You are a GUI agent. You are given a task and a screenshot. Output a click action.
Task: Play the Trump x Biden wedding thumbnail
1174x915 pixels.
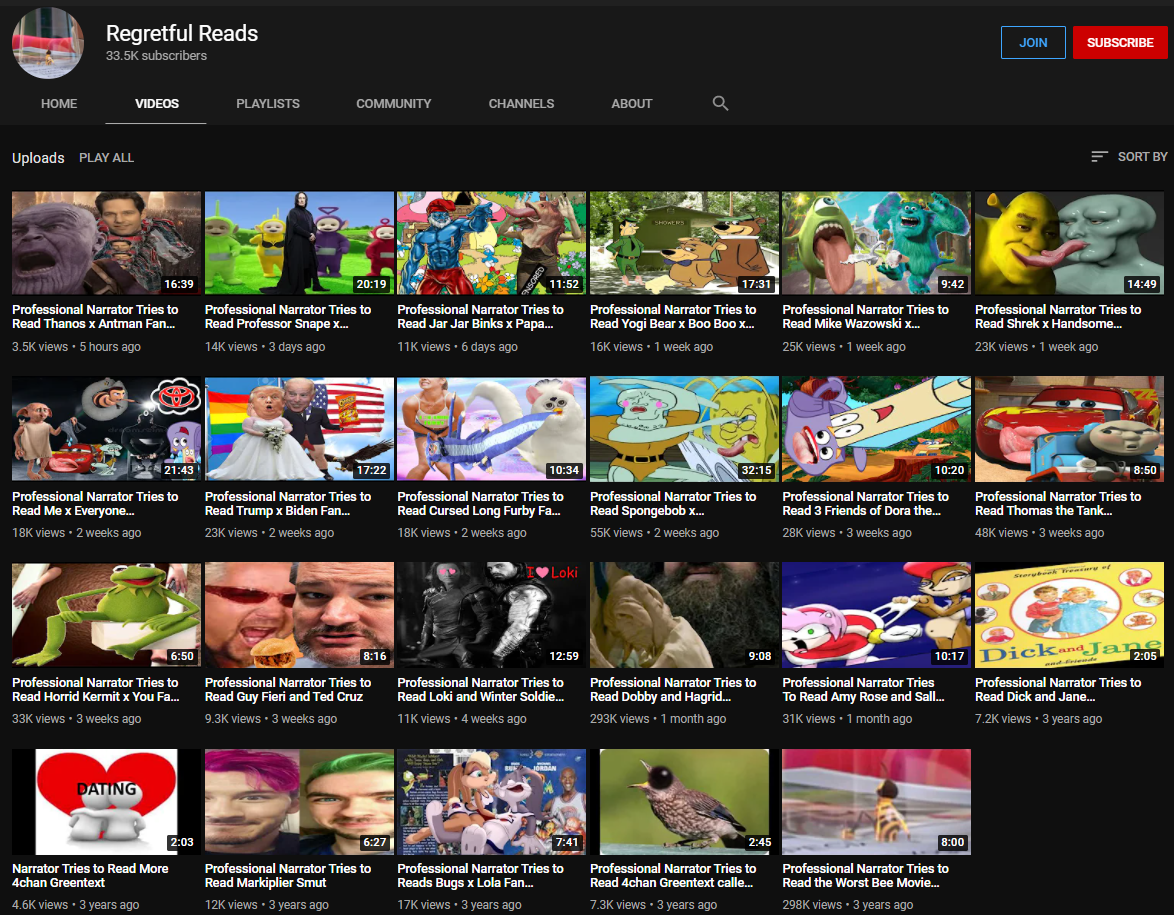click(x=299, y=428)
